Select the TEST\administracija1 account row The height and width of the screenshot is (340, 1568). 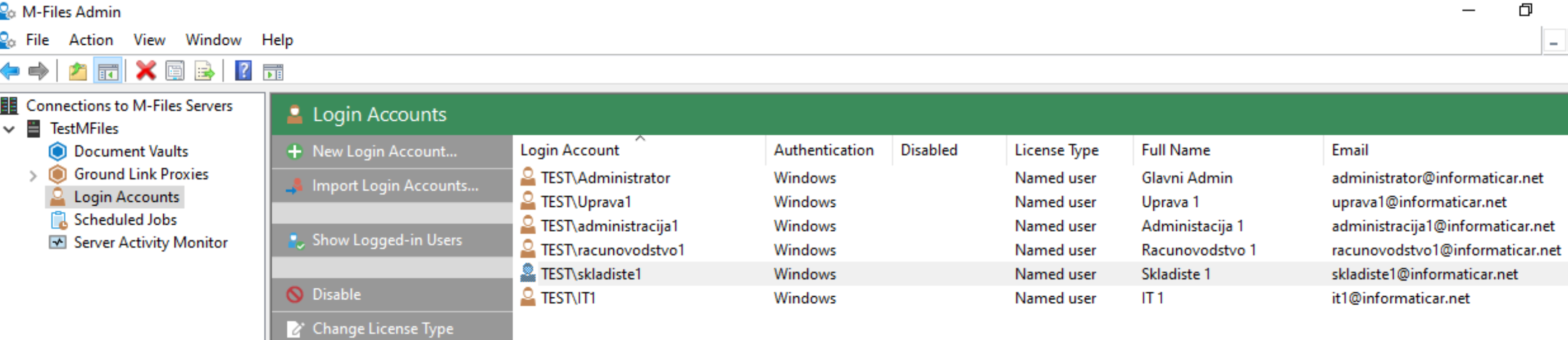click(1041, 226)
